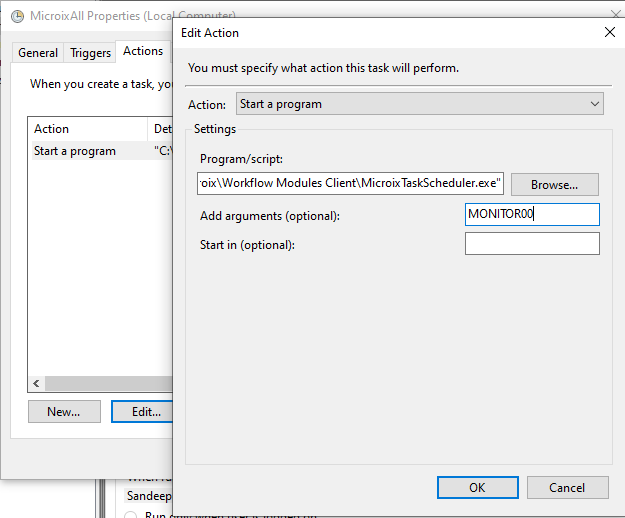
Task: Confirm with the OK button
Action: coord(477,487)
